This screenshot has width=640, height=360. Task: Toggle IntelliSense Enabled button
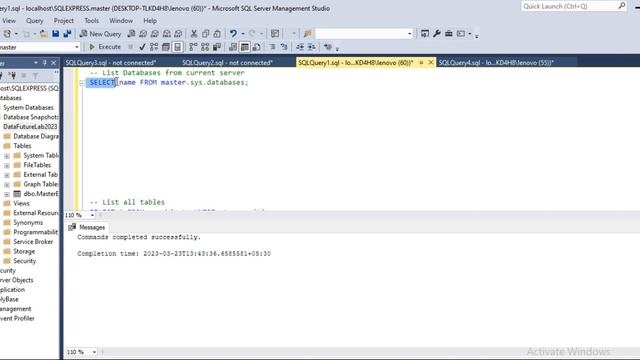point(178,47)
